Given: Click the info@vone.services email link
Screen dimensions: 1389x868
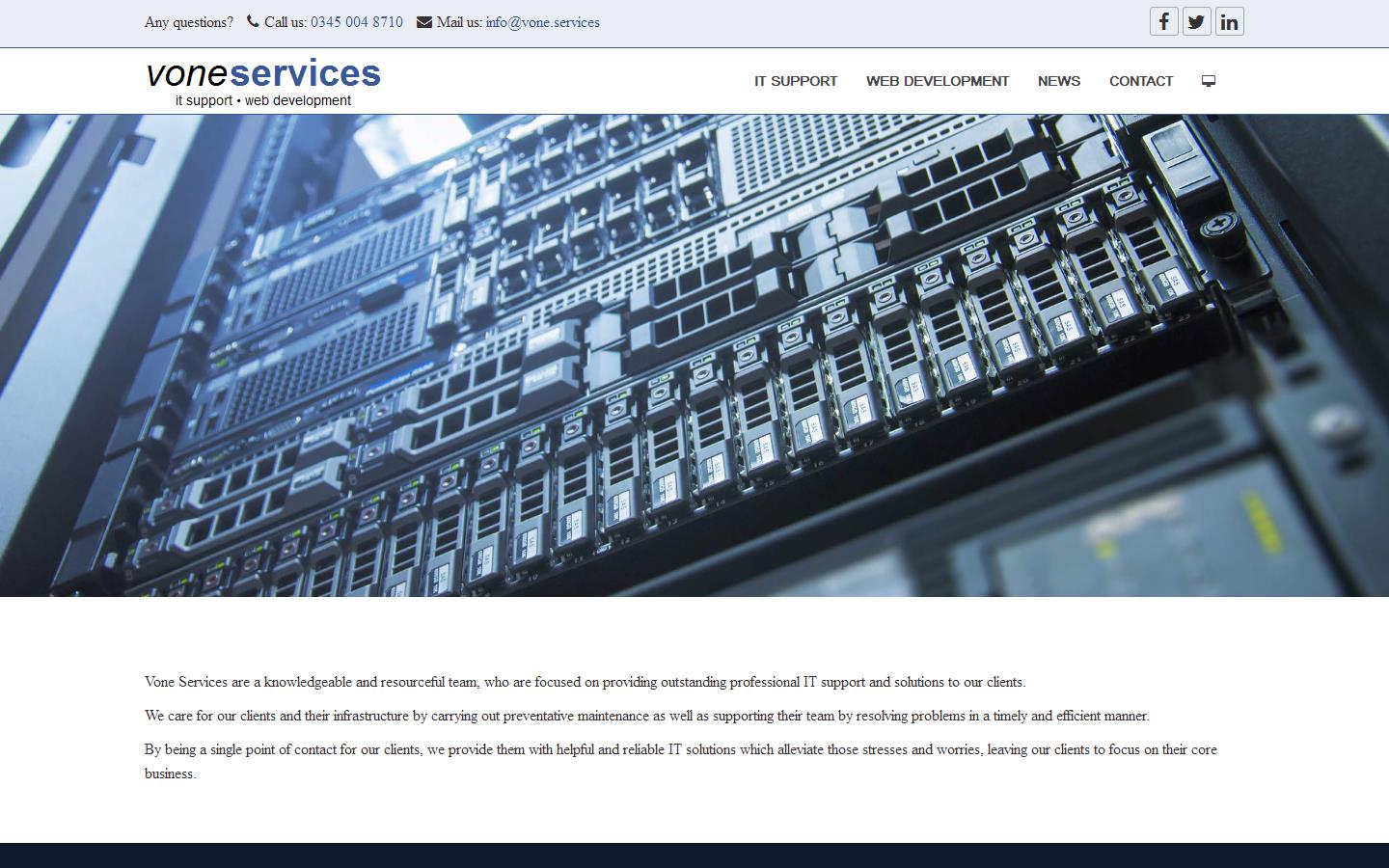Looking at the screenshot, I should click(543, 22).
